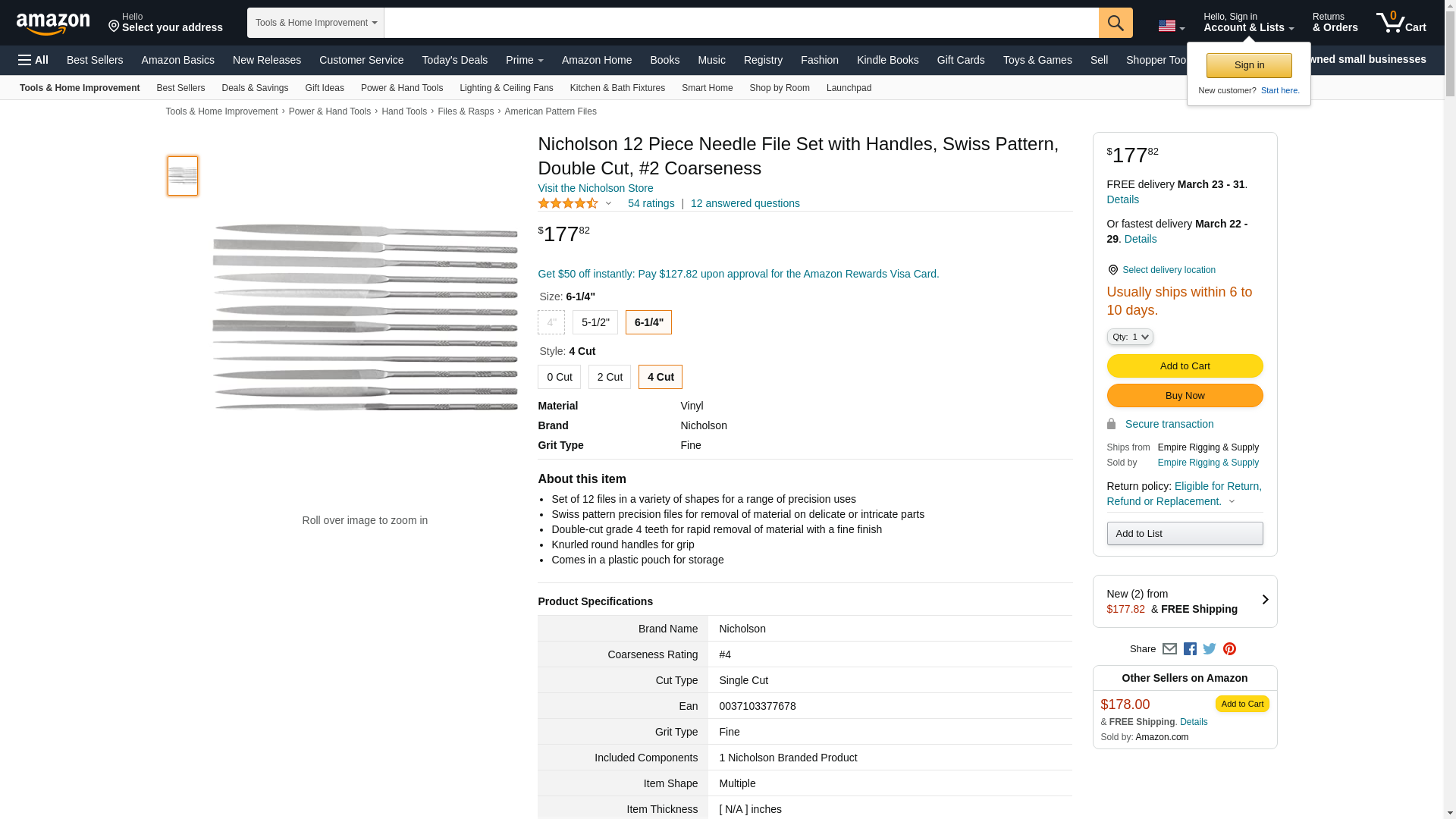The width and height of the screenshot is (1456, 819).
Task: Open the language flag dropdown
Action: coord(1171,27)
